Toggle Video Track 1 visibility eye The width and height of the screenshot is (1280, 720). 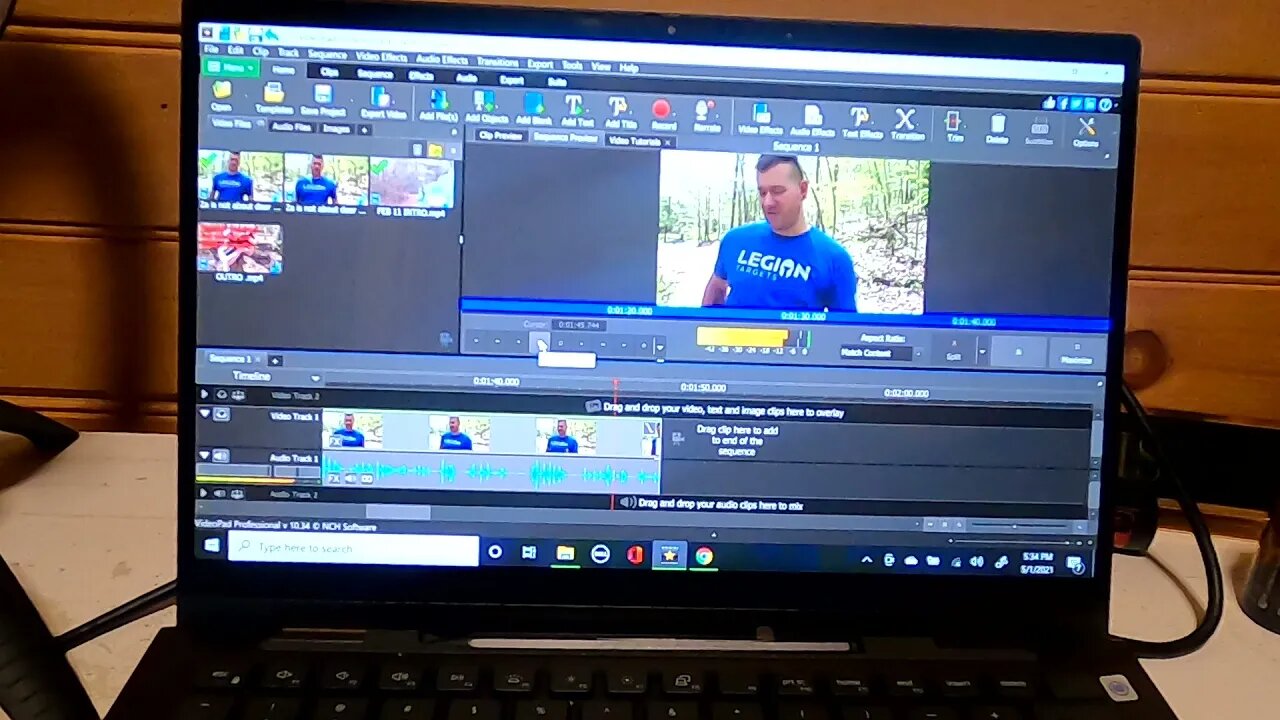(222, 414)
